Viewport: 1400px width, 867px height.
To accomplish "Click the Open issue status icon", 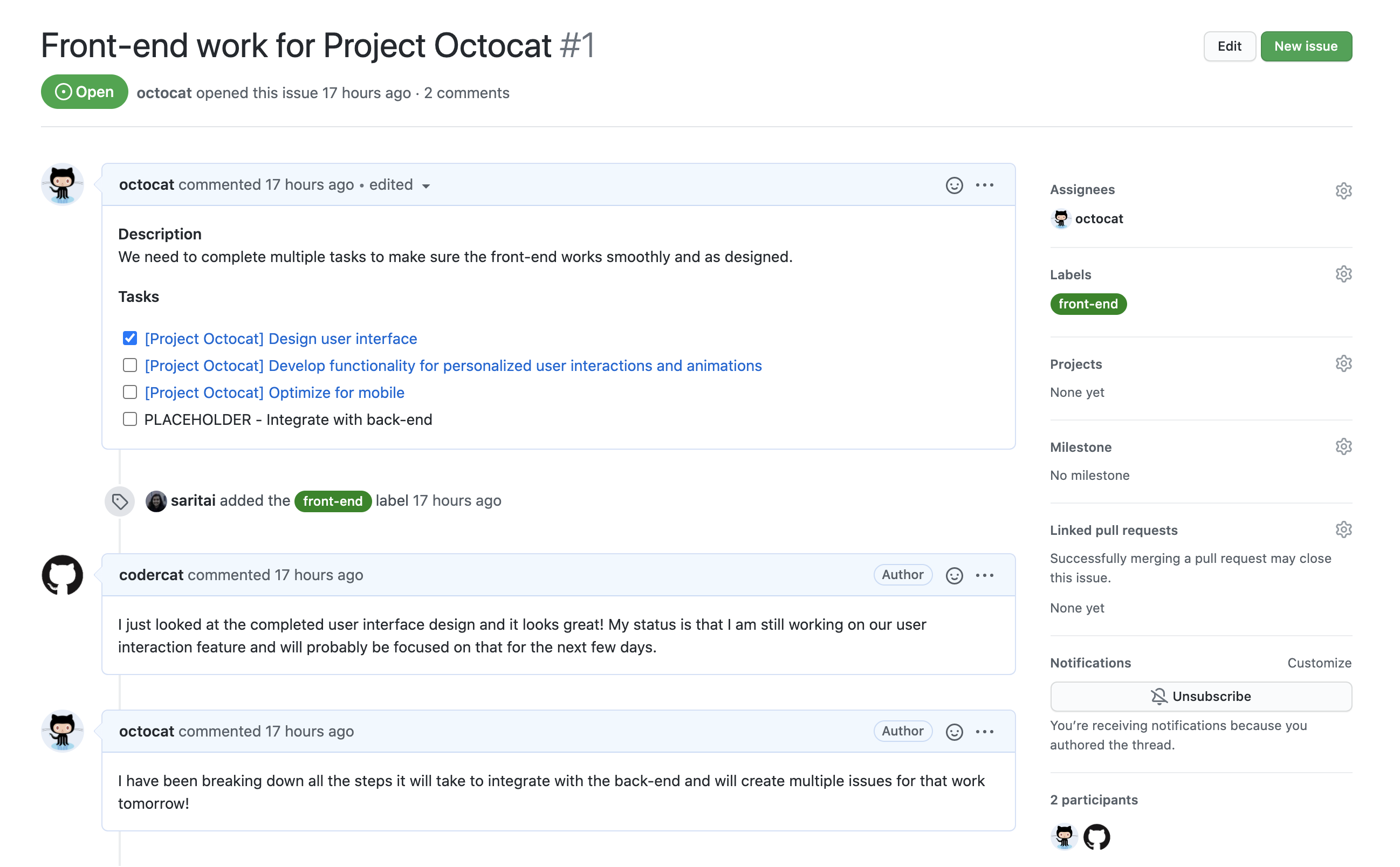I will coord(62,92).
